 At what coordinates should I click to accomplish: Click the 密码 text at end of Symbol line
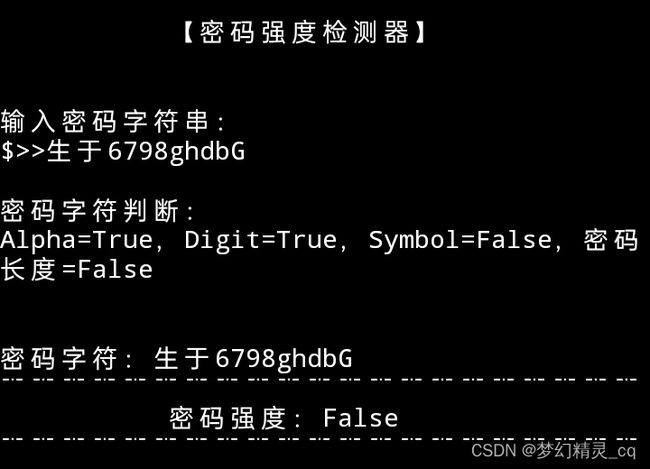click(611, 241)
